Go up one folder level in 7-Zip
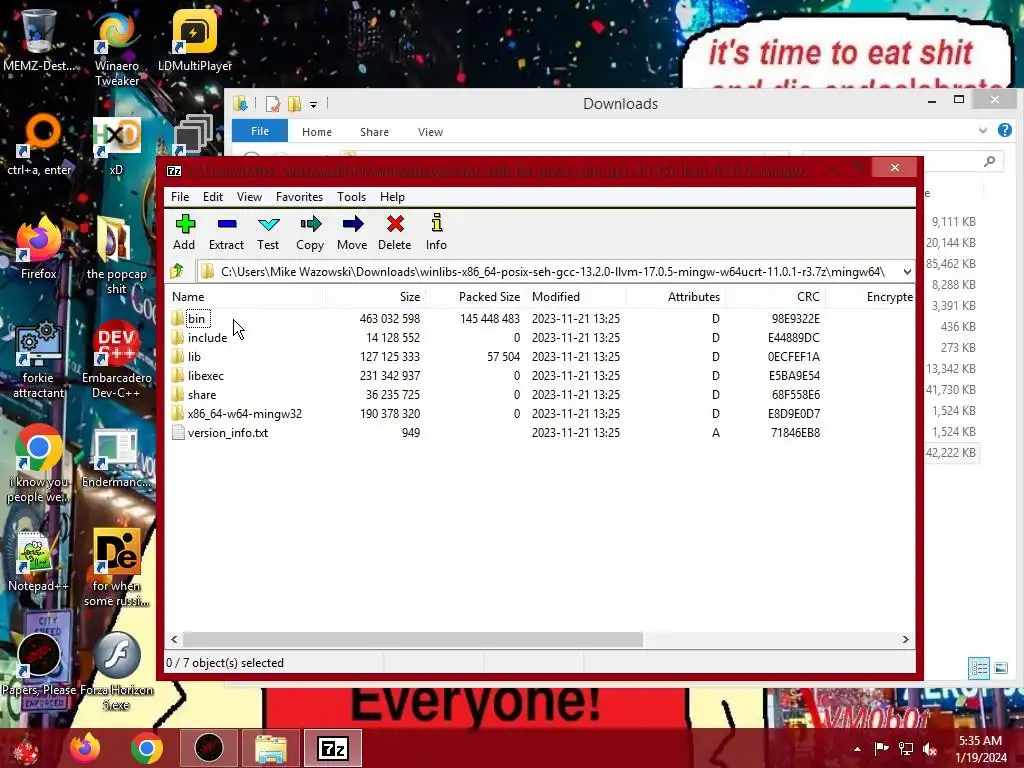This screenshot has height=768, width=1024. [x=176, y=271]
